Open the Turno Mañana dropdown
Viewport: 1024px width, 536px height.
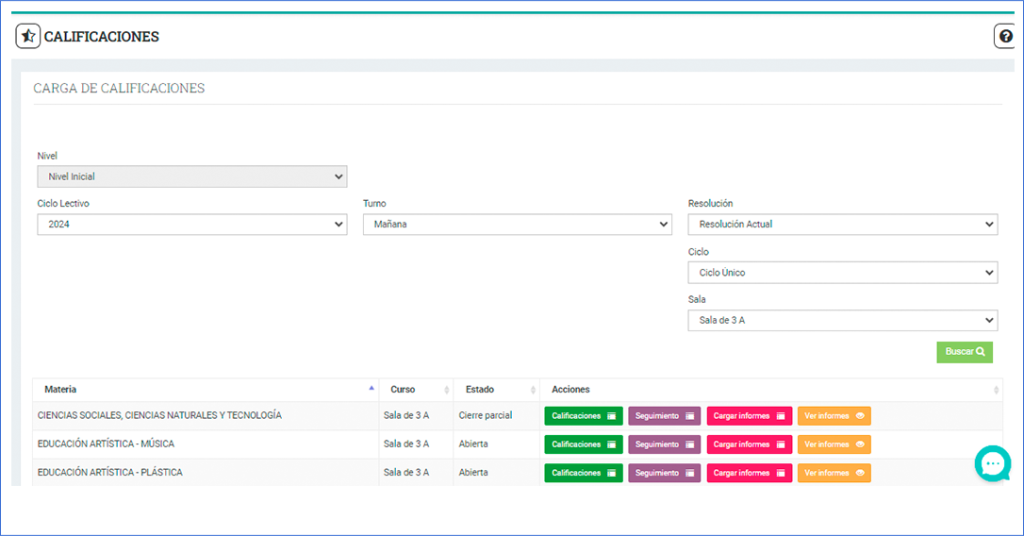tap(517, 225)
